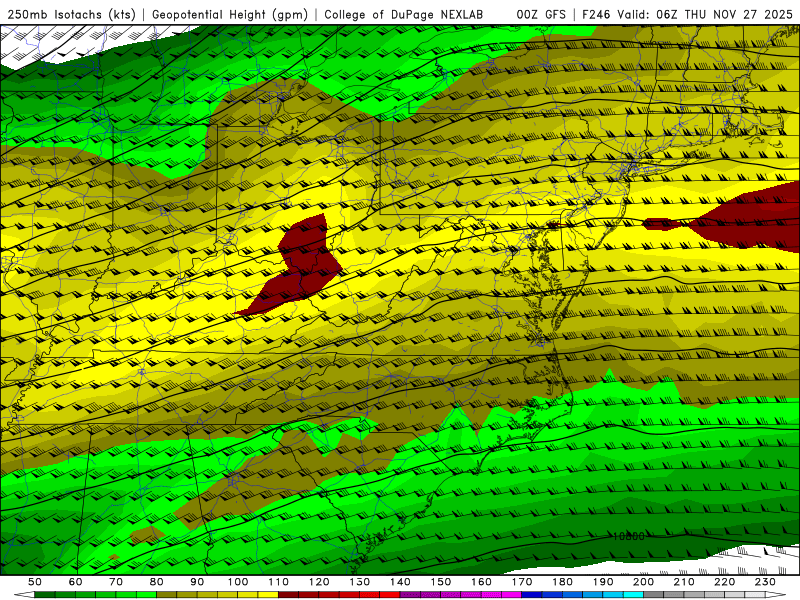Select the gray swatch right of 200
This screenshot has width=800, height=600.
click(x=654, y=595)
